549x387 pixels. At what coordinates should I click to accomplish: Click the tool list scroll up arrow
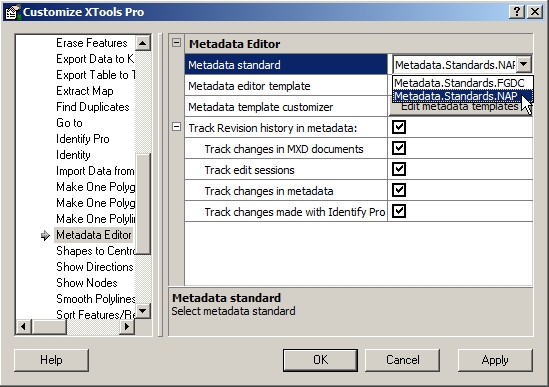click(143, 43)
